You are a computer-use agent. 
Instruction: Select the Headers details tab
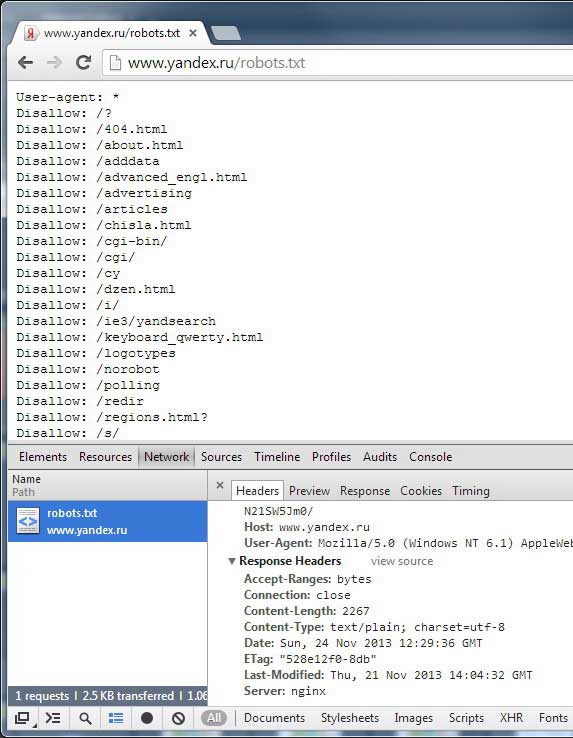click(x=258, y=491)
